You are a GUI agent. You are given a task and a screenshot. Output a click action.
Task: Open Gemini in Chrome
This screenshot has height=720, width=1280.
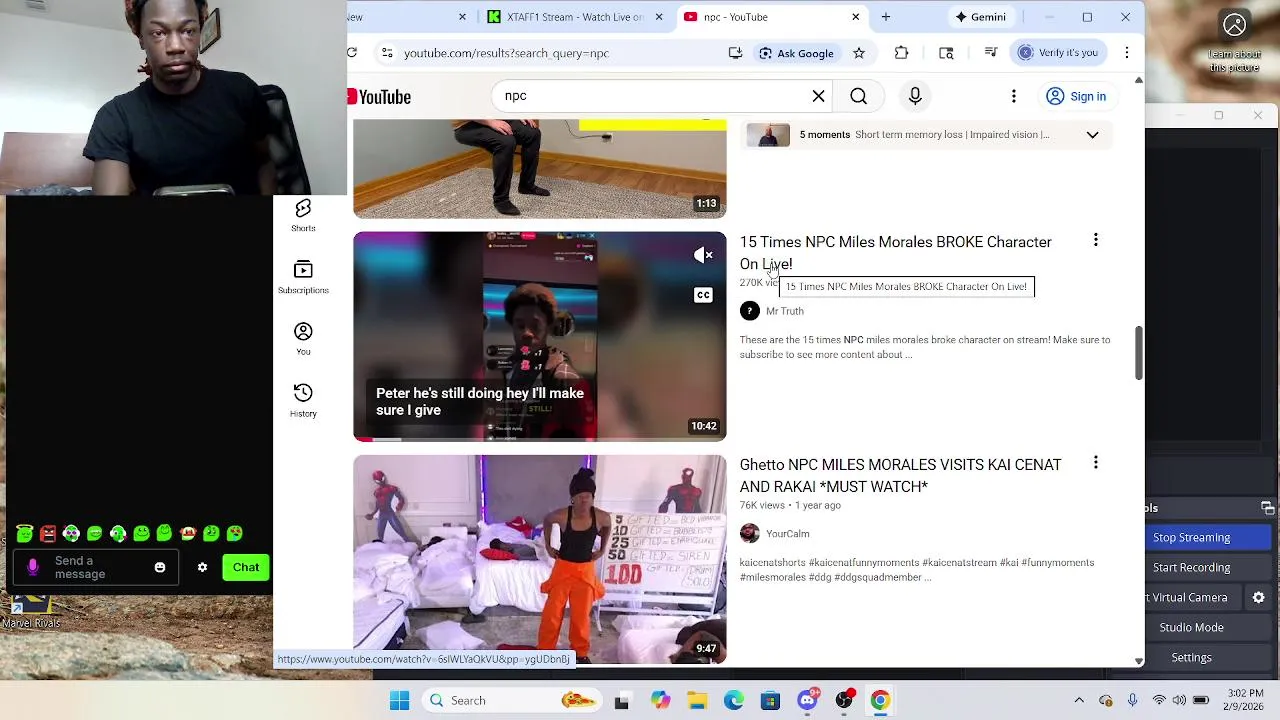click(x=981, y=17)
